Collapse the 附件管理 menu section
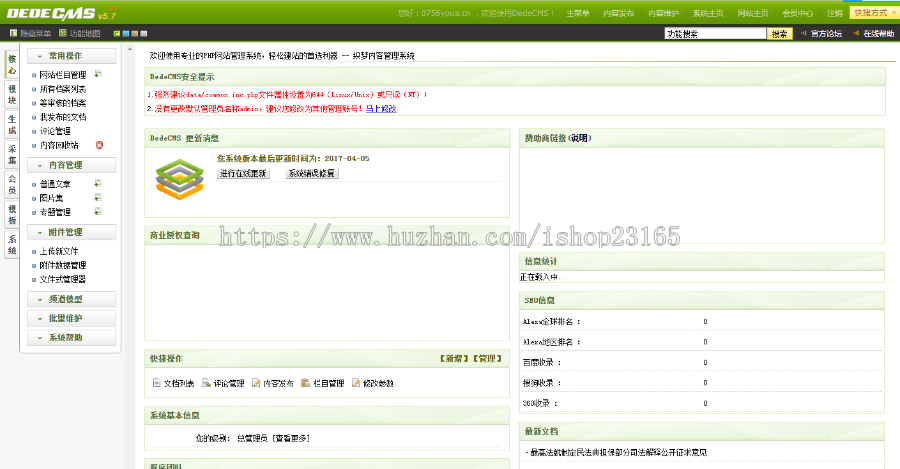This screenshot has height=469, width=900. click(71, 232)
